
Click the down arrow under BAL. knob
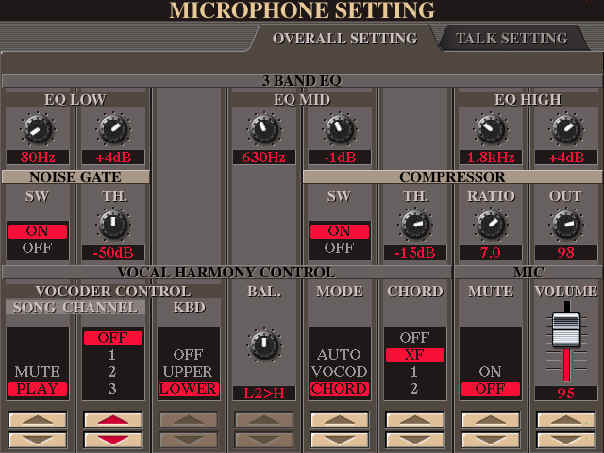[264, 440]
